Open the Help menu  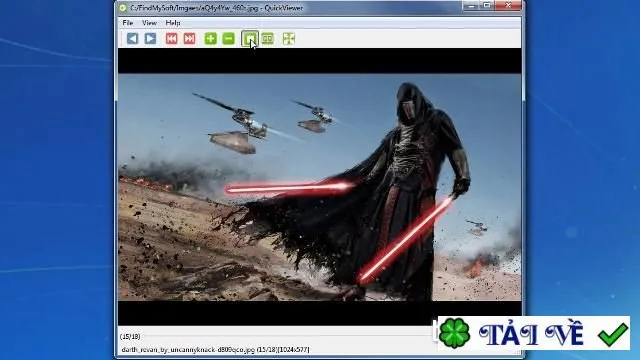pos(173,23)
